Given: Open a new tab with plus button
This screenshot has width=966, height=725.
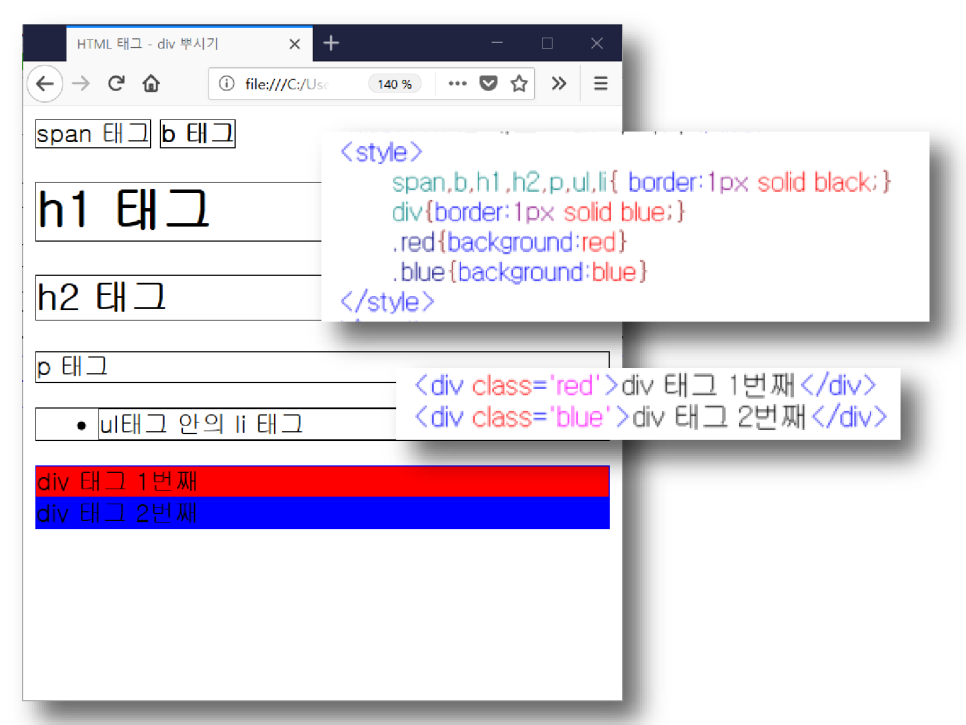Looking at the screenshot, I should coord(331,43).
